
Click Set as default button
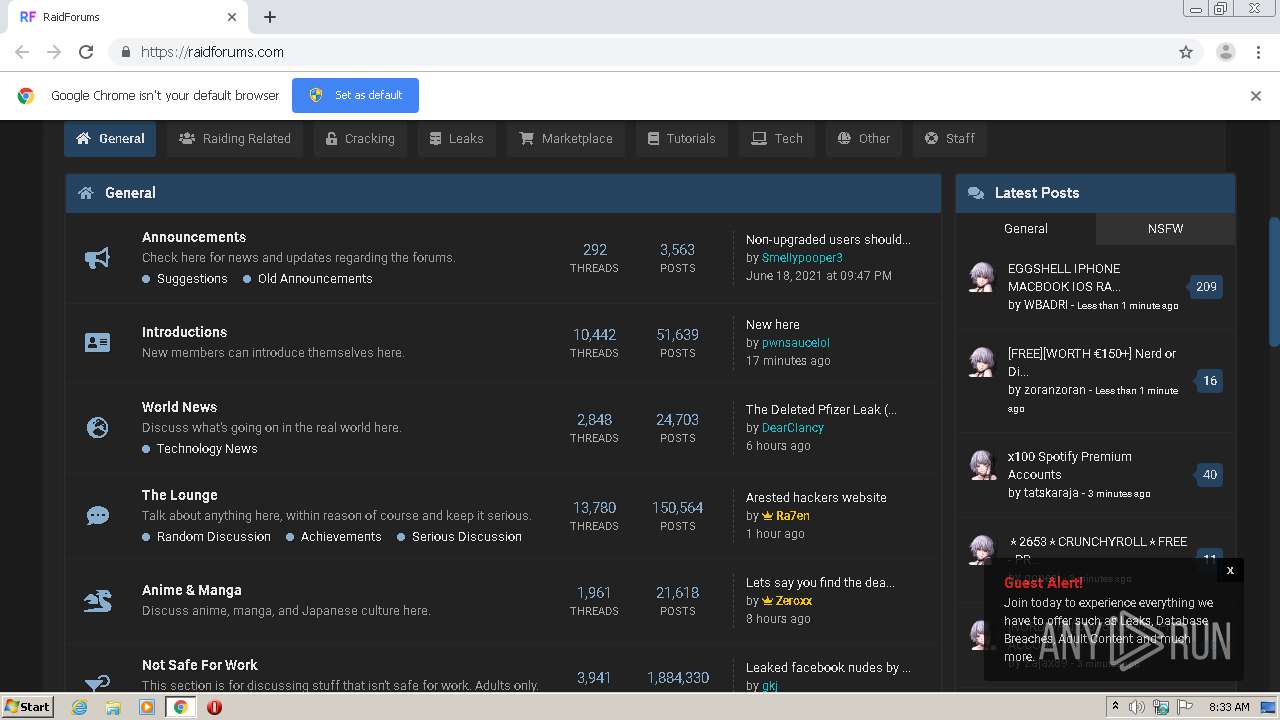click(355, 96)
